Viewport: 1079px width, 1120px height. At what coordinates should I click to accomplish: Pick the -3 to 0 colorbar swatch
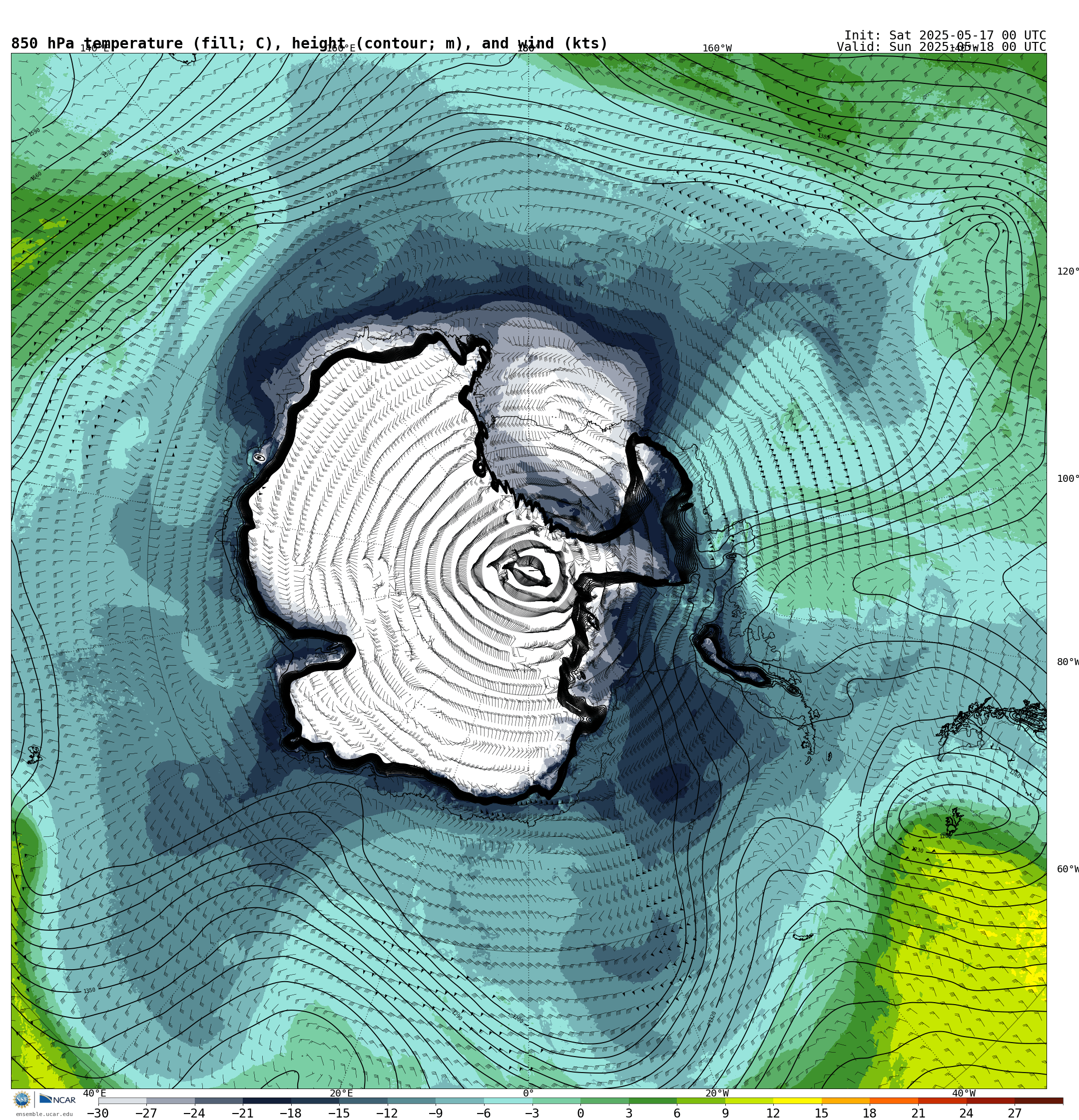pyautogui.click(x=556, y=1101)
